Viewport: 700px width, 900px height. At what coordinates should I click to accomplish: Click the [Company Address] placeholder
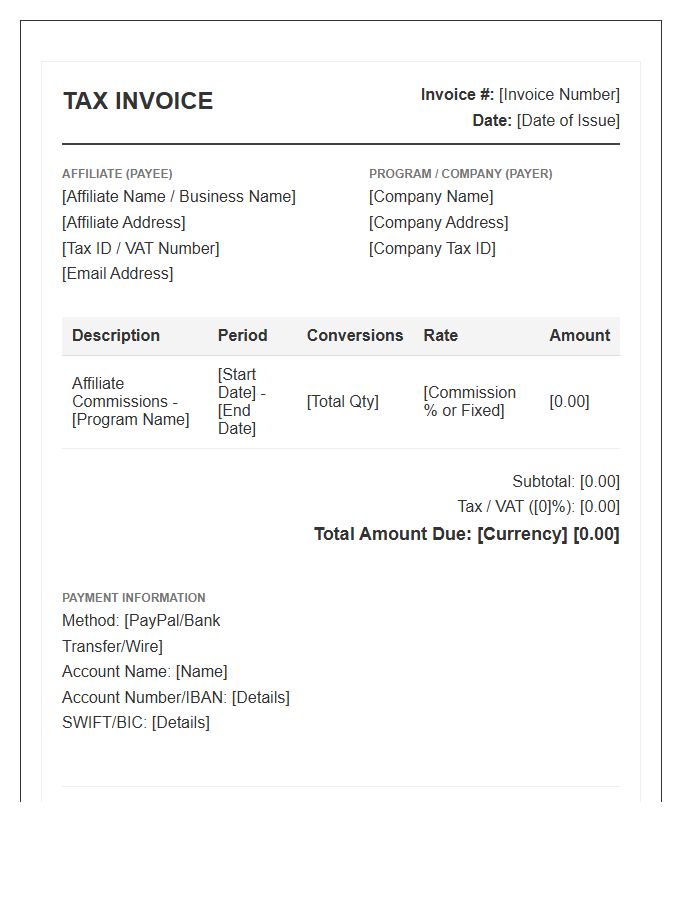coord(439,223)
